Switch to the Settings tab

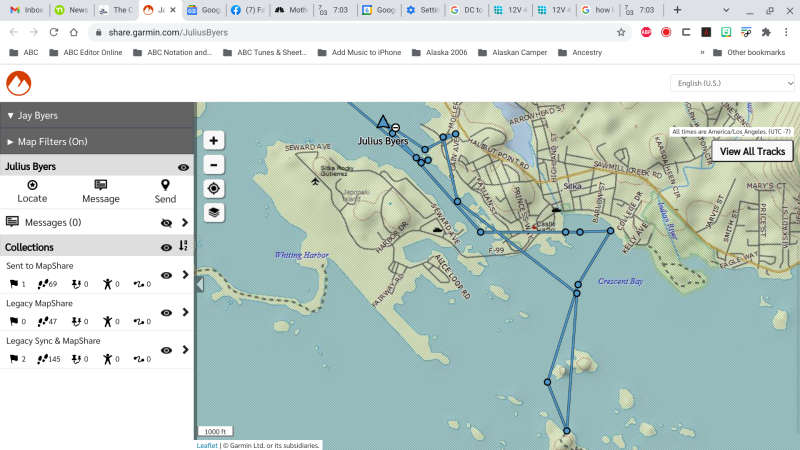pyautogui.click(x=423, y=10)
